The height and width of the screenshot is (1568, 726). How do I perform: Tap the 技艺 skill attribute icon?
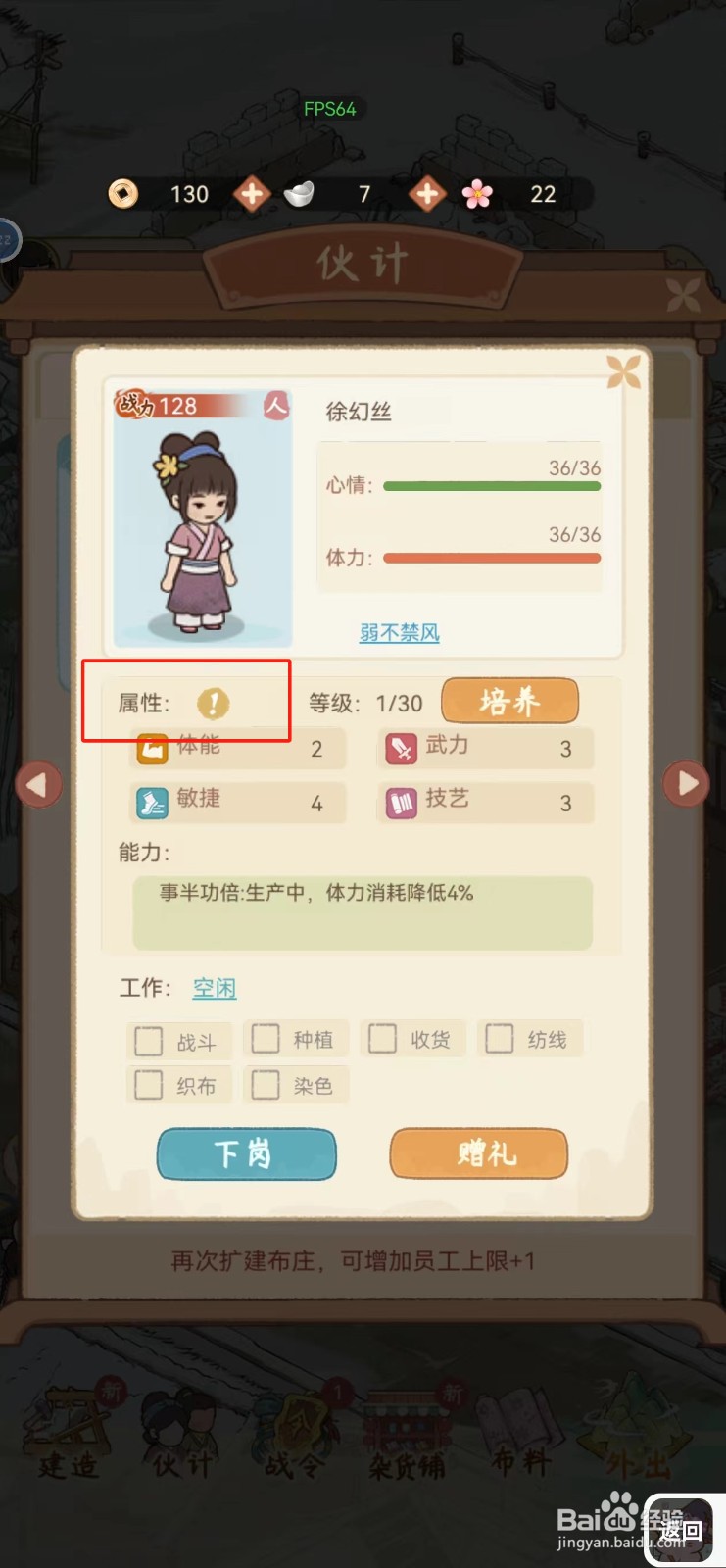(401, 804)
